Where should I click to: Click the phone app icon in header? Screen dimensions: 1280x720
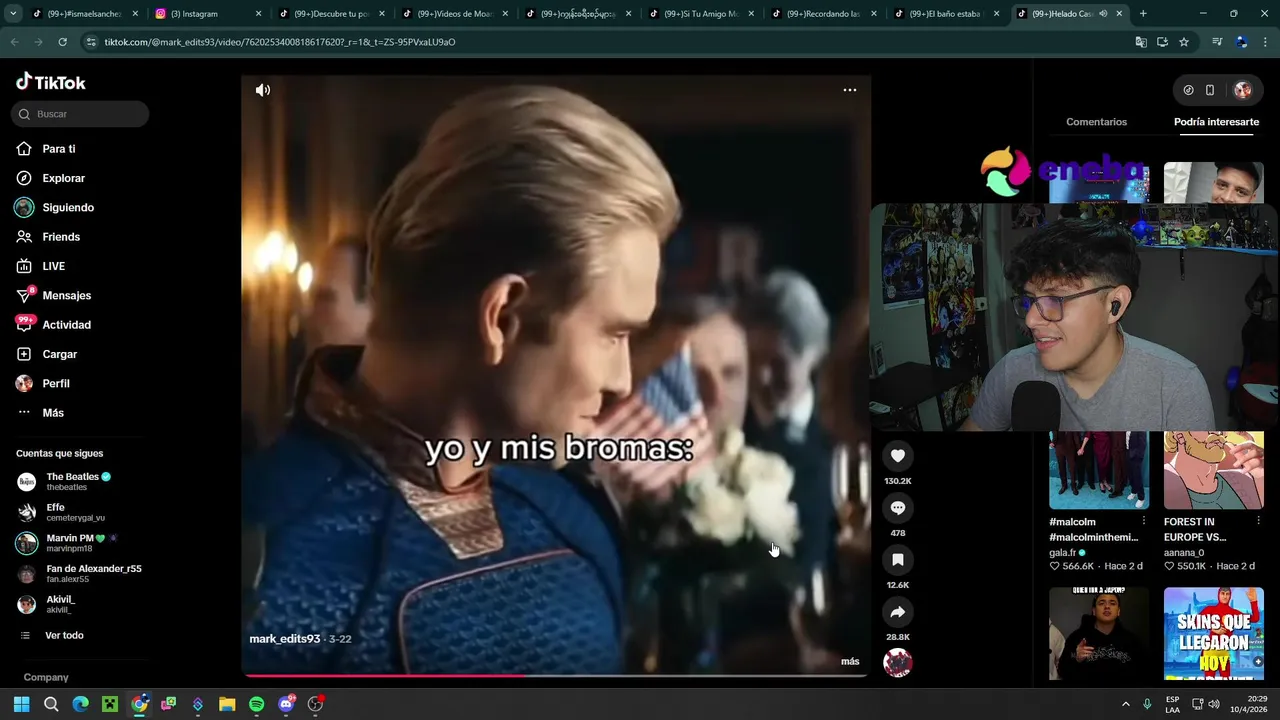(x=1210, y=90)
